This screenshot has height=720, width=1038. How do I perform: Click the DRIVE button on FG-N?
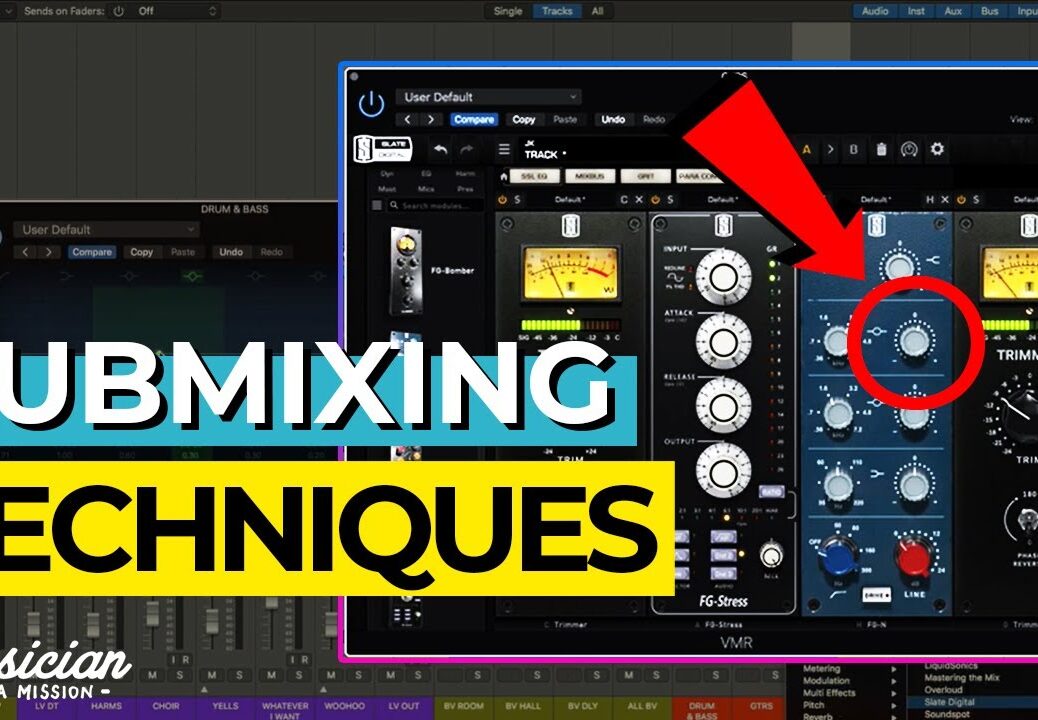(876, 595)
